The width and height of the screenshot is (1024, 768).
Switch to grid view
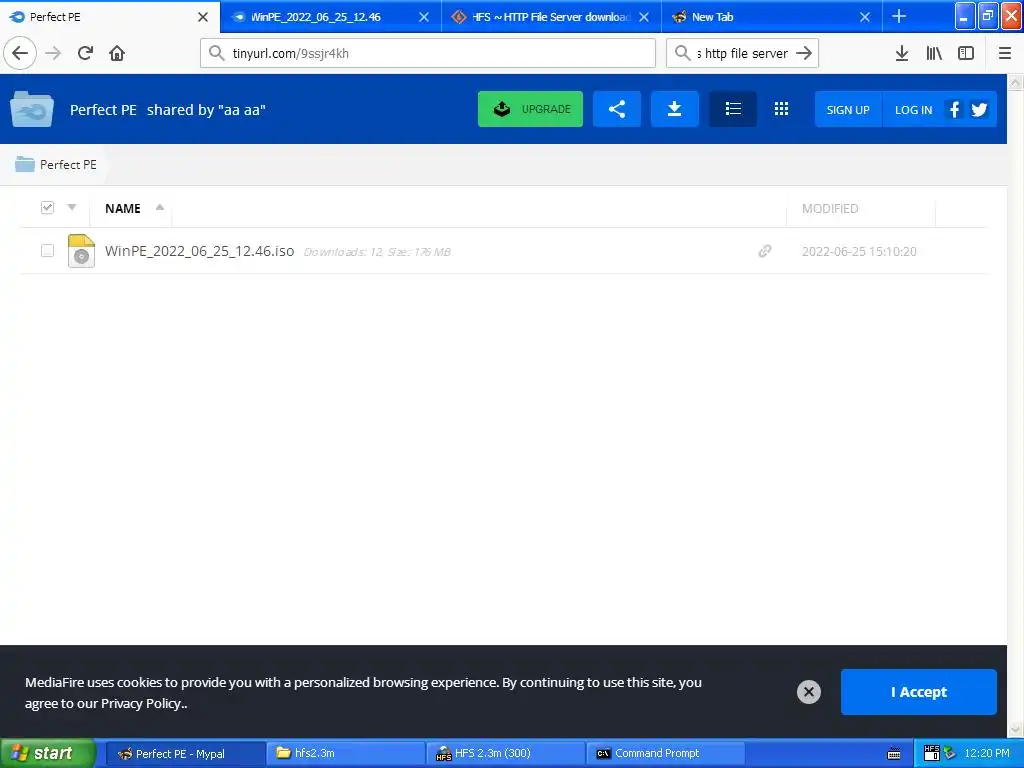[781, 109]
